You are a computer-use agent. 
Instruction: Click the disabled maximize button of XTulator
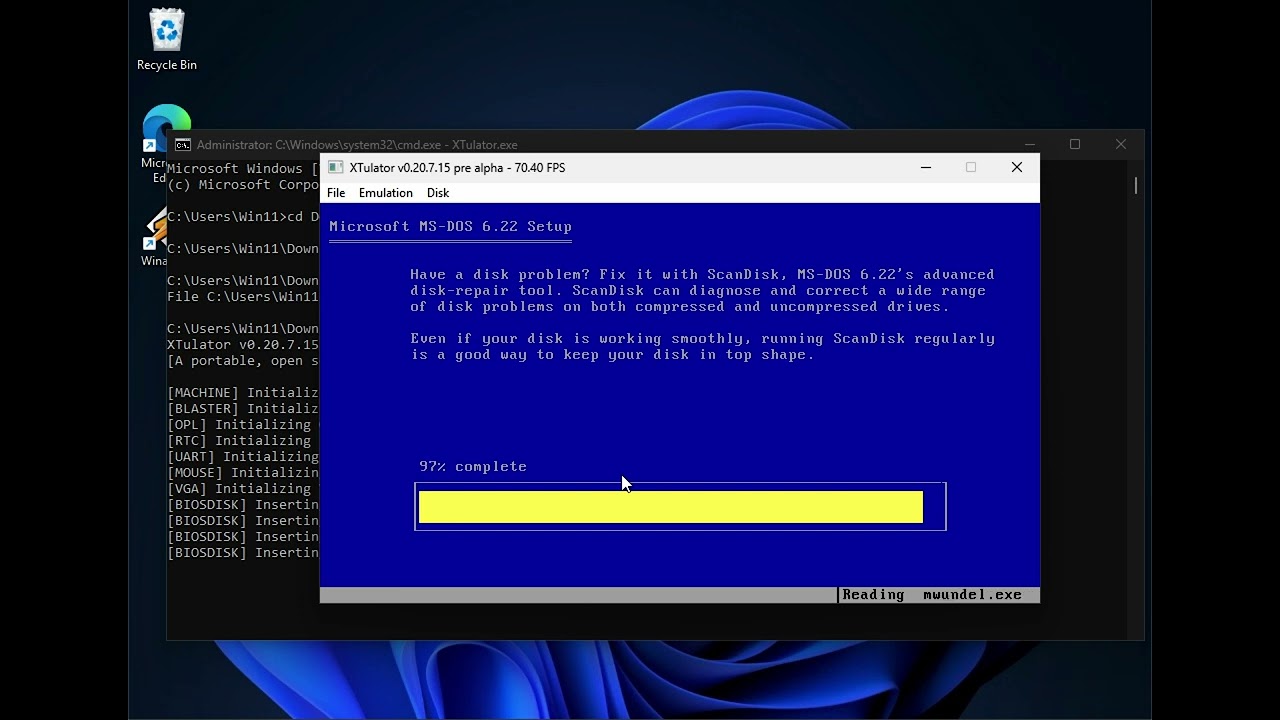pos(971,167)
